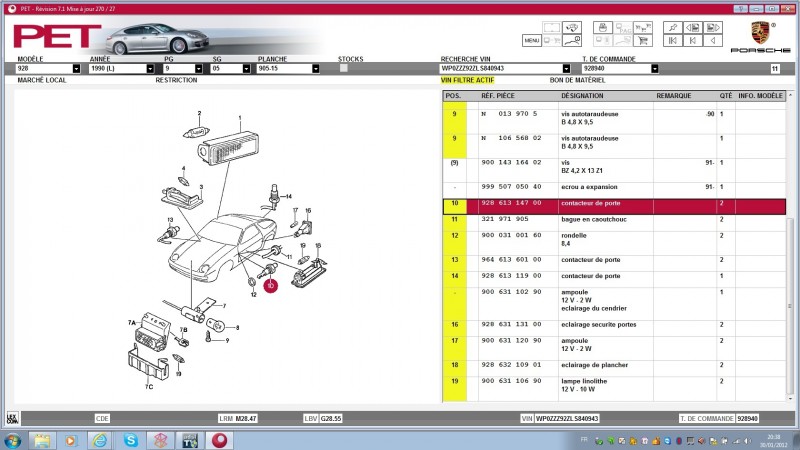The height and width of the screenshot is (450, 800).
Task: Open the T. DE COMMANDE dropdown arrow
Action: pos(655,68)
